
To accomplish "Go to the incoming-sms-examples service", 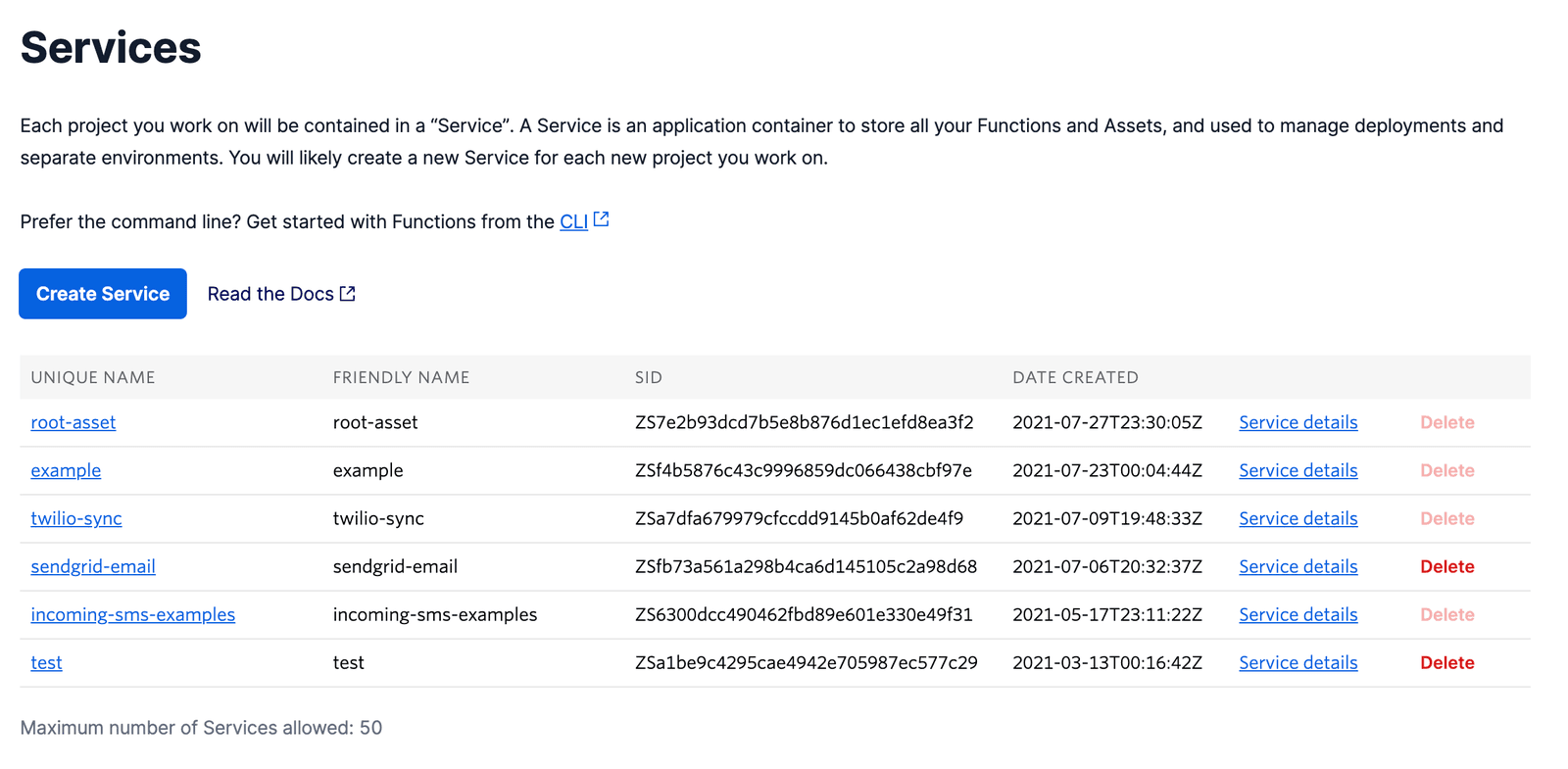I will (132, 614).
